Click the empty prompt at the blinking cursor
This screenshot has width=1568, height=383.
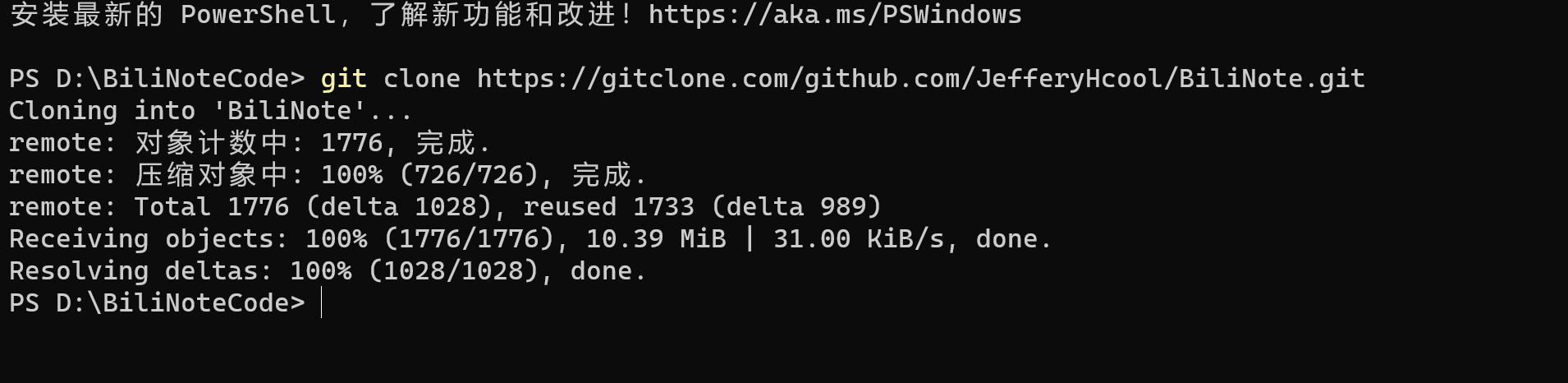[x=322, y=303]
